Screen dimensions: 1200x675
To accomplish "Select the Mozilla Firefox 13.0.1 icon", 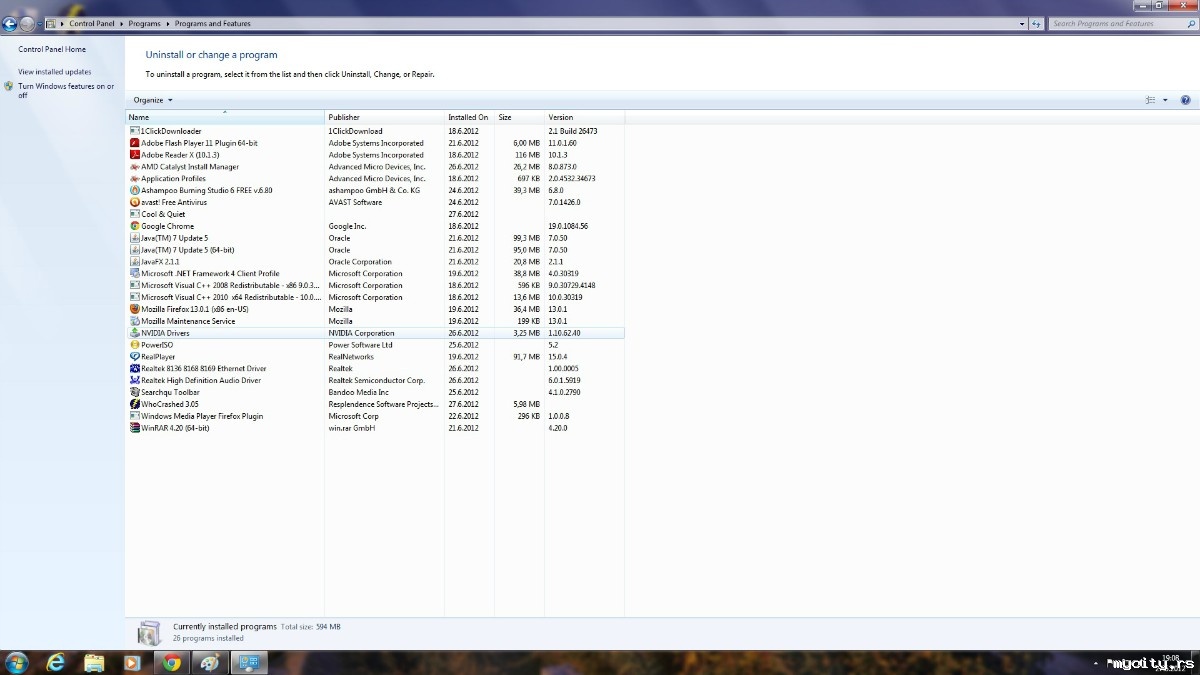I will (134, 309).
